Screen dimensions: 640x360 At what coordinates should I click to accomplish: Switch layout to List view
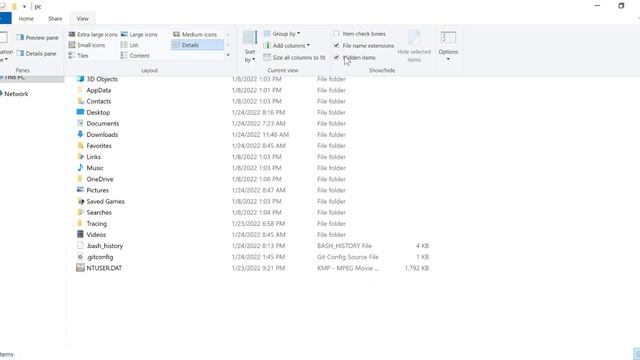coord(130,45)
